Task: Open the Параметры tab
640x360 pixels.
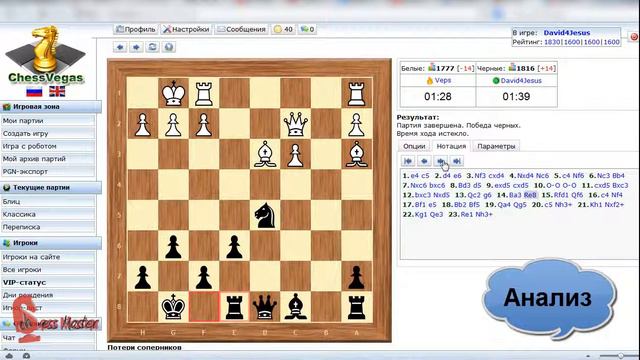Action: [x=496, y=146]
